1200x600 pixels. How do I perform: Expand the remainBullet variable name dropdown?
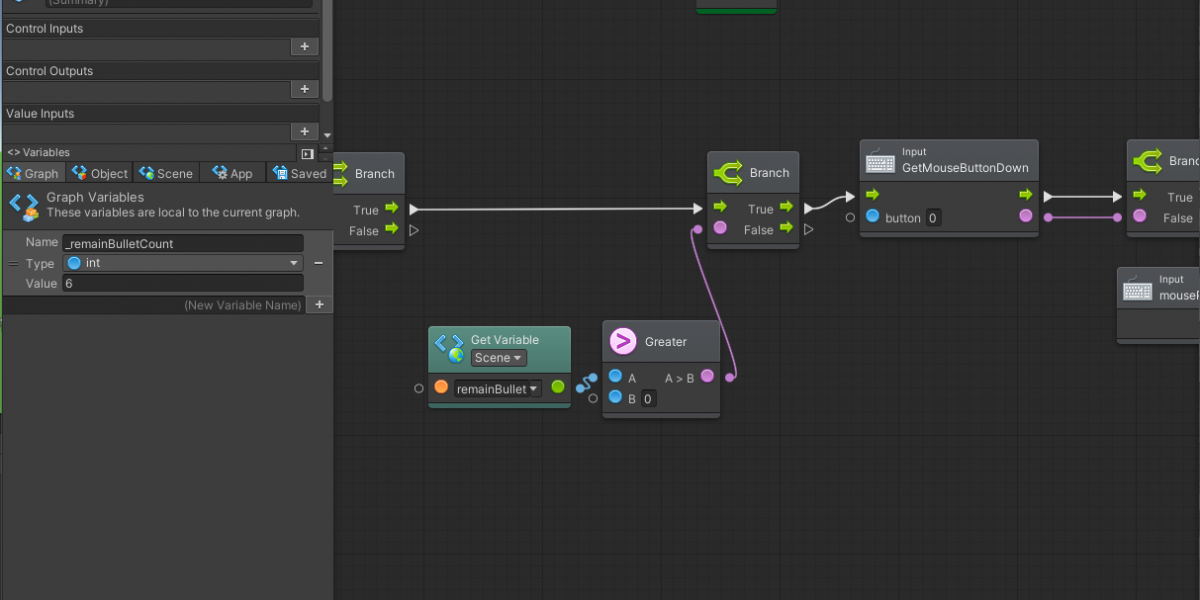497,388
